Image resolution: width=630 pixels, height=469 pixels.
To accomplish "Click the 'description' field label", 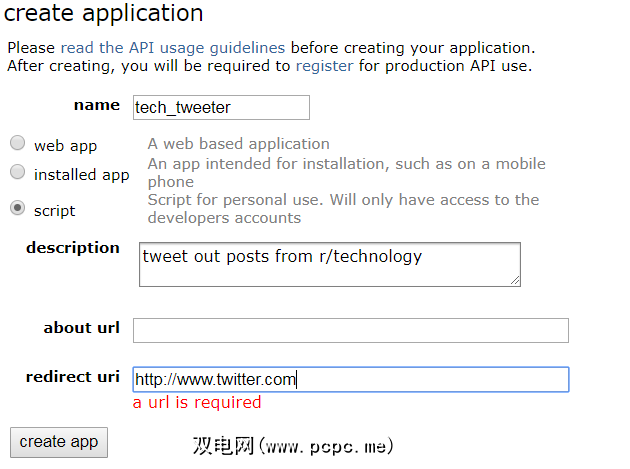I will pos(73,247).
